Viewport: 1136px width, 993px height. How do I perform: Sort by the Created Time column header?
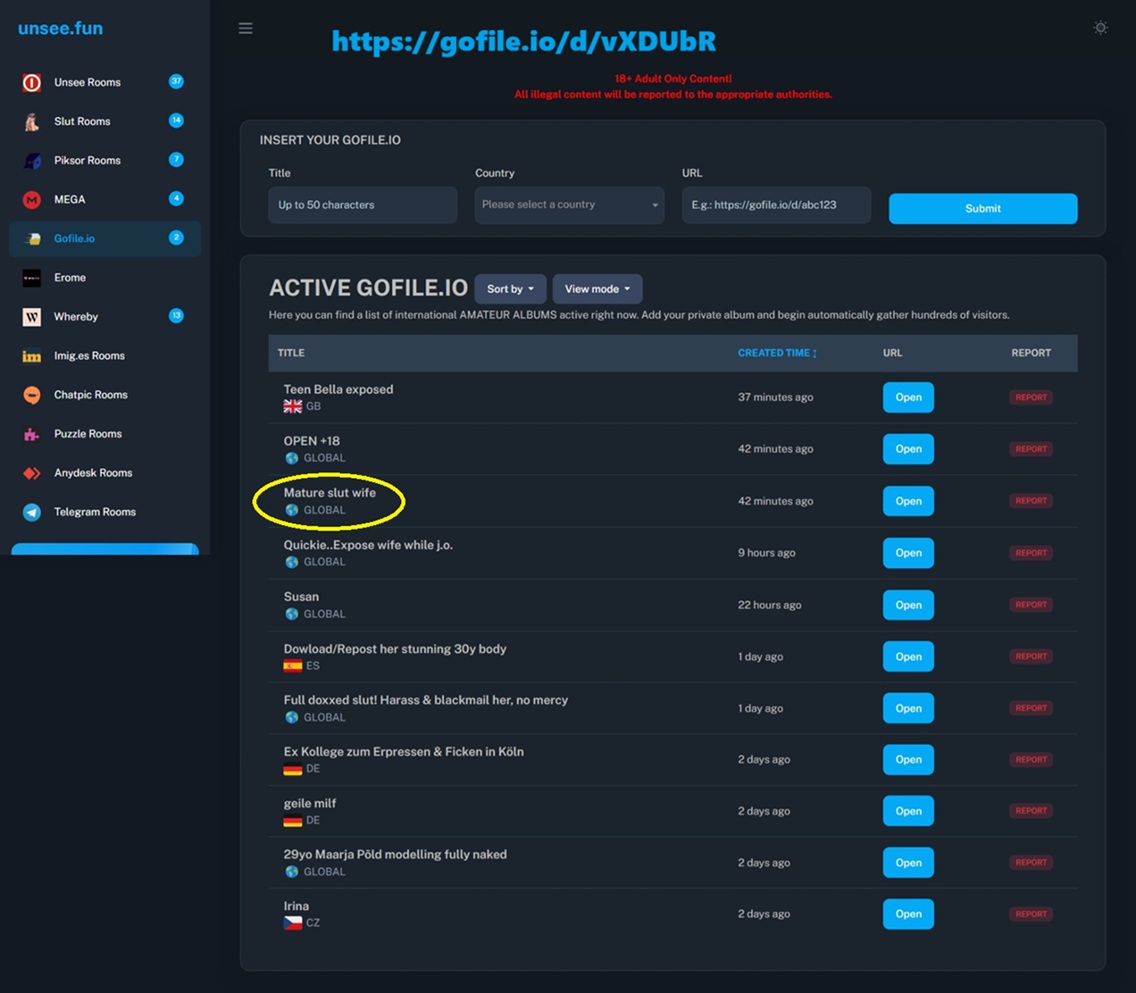click(x=777, y=353)
